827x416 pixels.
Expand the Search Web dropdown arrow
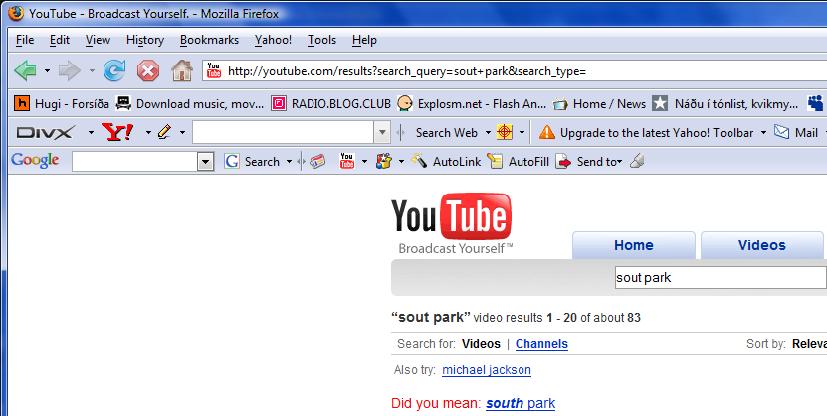[488, 132]
